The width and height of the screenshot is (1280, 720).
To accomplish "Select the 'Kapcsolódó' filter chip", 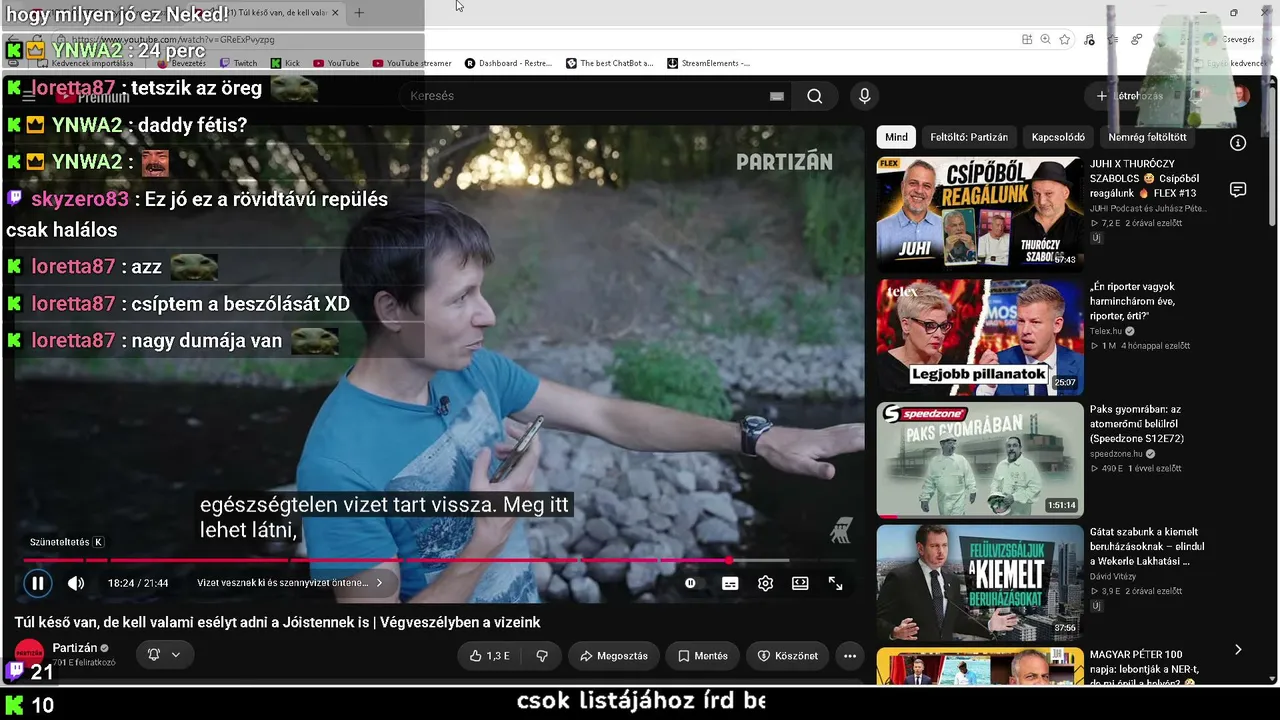I will click(1058, 137).
